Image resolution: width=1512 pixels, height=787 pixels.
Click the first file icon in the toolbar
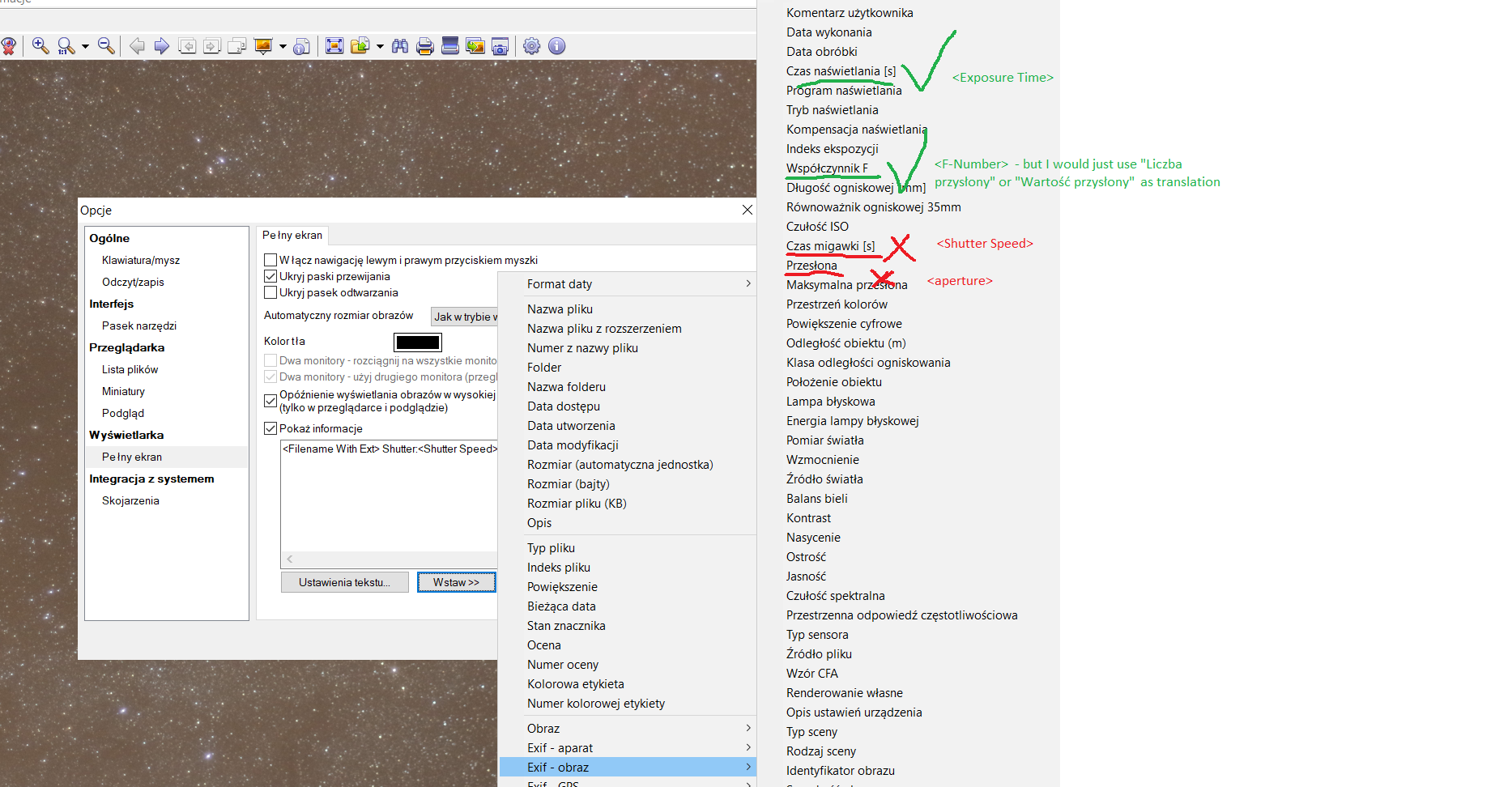(187, 46)
